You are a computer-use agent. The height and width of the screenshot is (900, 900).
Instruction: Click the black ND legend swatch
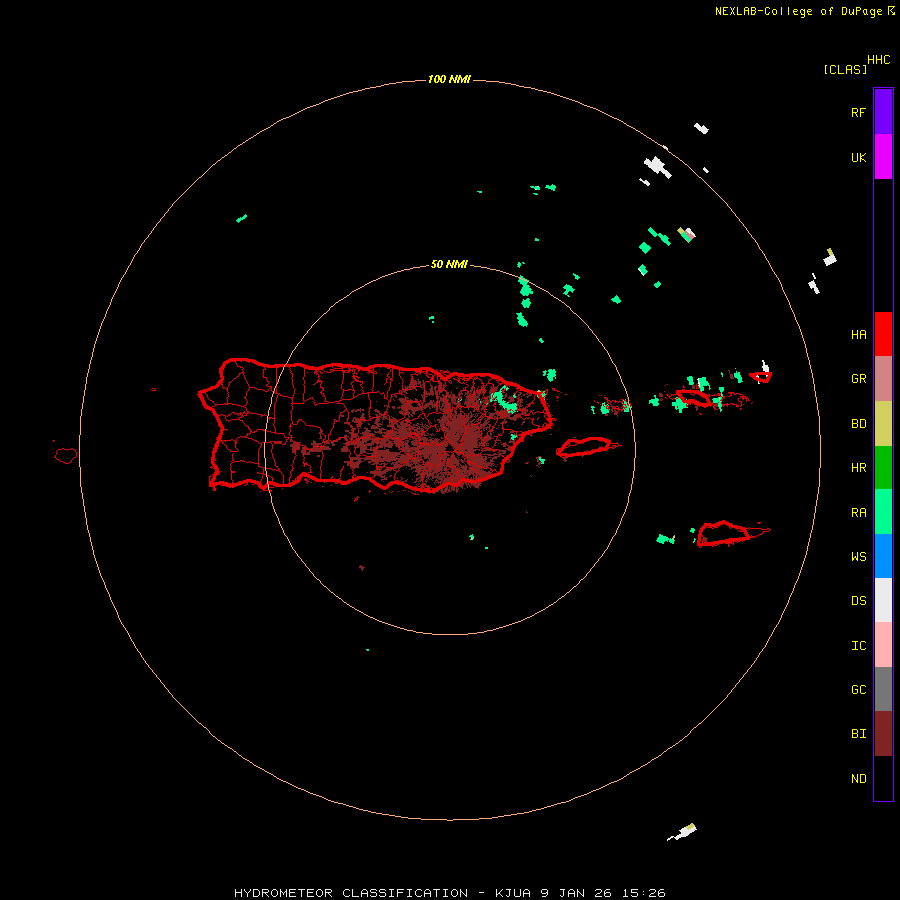[x=883, y=778]
